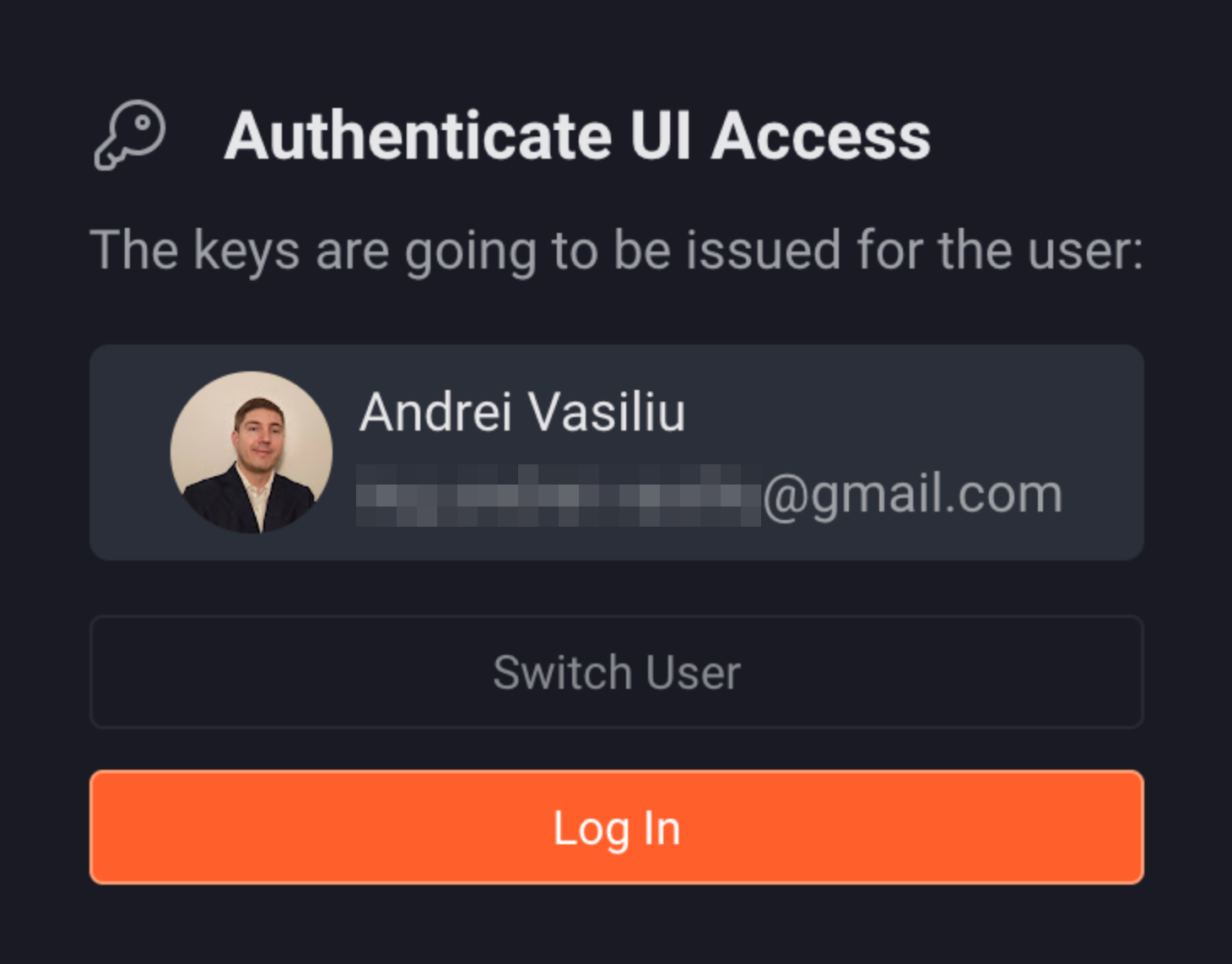Click the Authenticate UI Access heading
This screenshot has width=1232, height=964.
(580, 135)
